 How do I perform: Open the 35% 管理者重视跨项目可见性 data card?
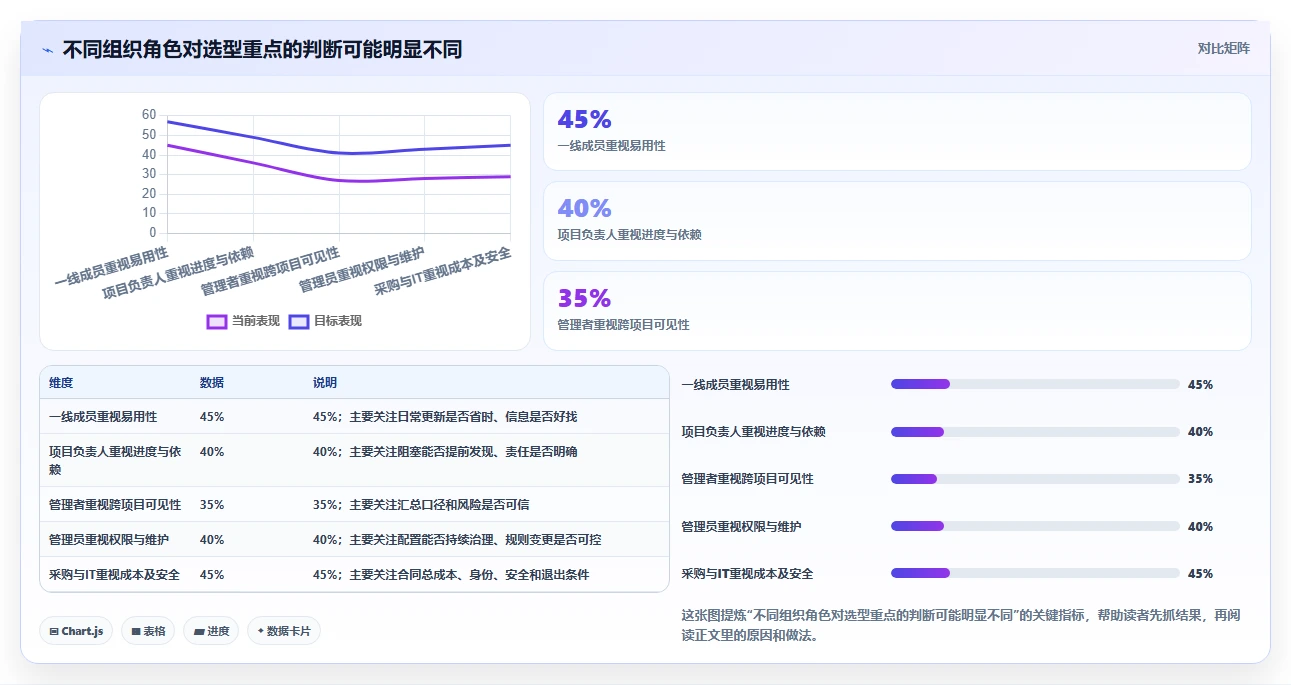(x=897, y=311)
